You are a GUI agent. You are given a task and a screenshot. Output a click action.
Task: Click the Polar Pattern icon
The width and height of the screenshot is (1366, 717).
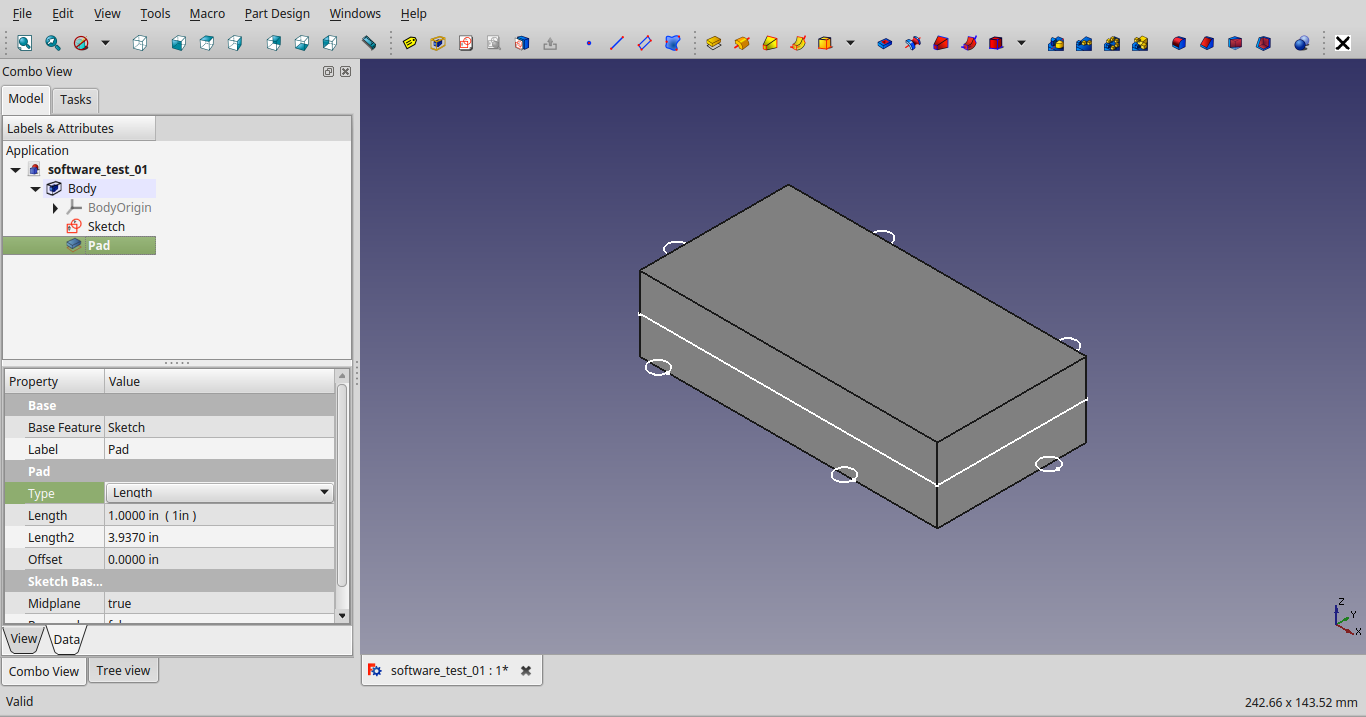pyautogui.click(x=1112, y=43)
